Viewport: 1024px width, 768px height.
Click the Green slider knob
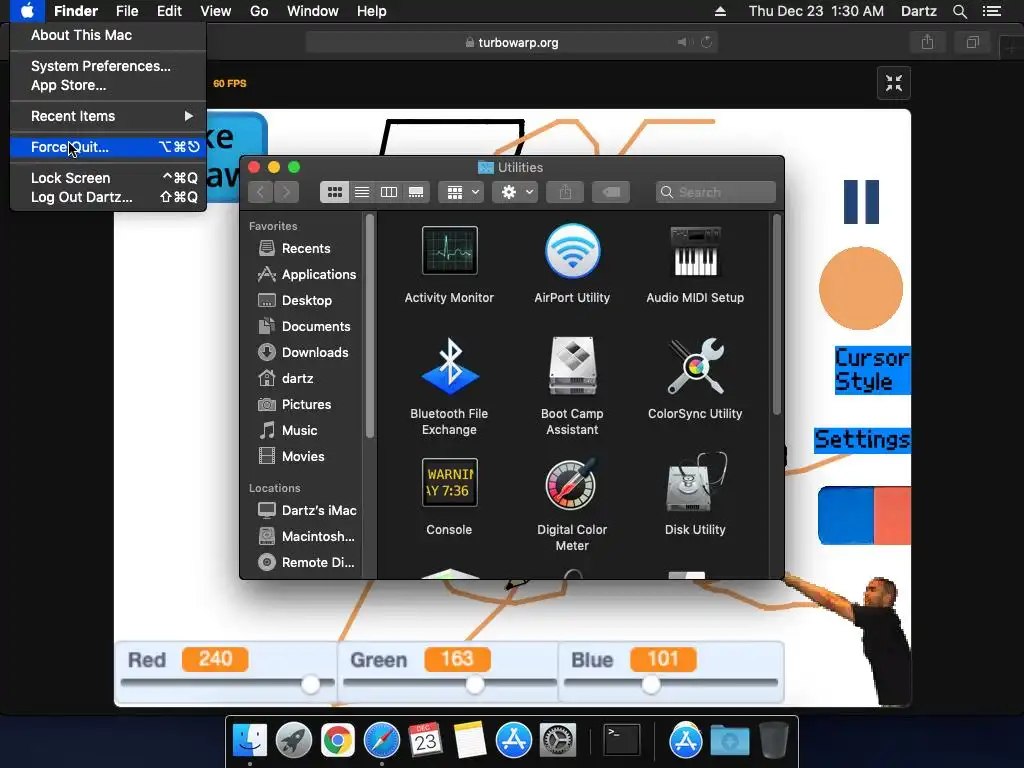coord(475,684)
